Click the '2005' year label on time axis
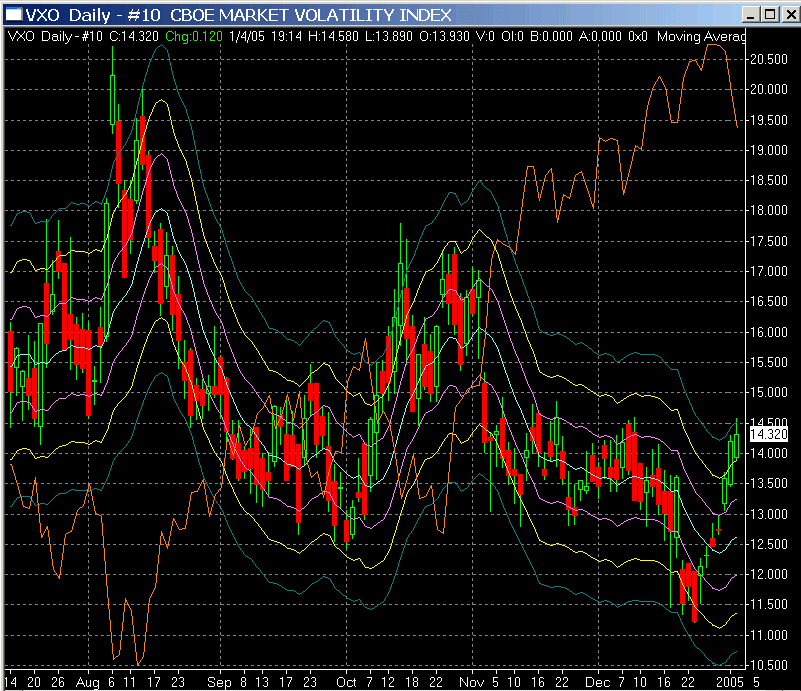The height and width of the screenshot is (691, 801). (729, 682)
